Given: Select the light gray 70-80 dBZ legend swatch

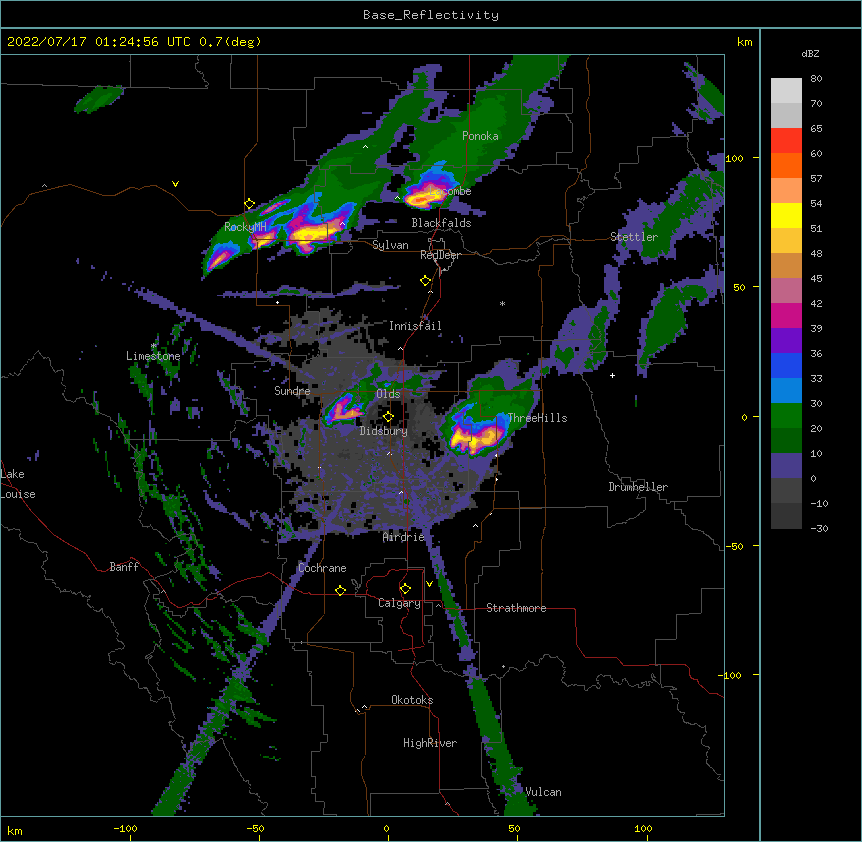Looking at the screenshot, I should tap(786, 91).
